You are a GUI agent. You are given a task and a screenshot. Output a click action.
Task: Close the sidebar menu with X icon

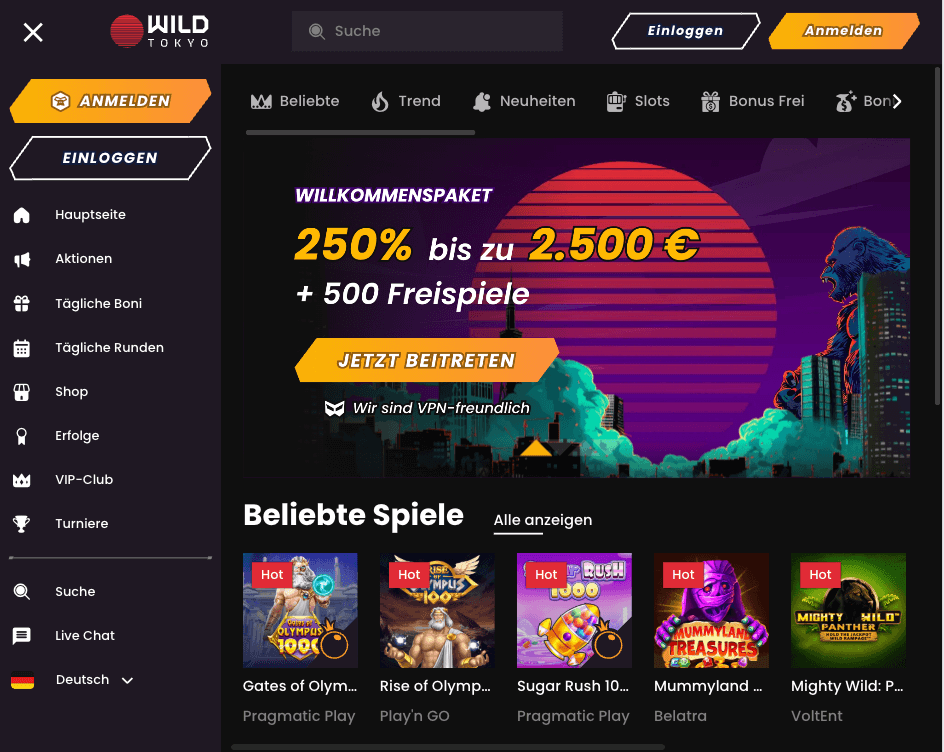(x=33, y=32)
